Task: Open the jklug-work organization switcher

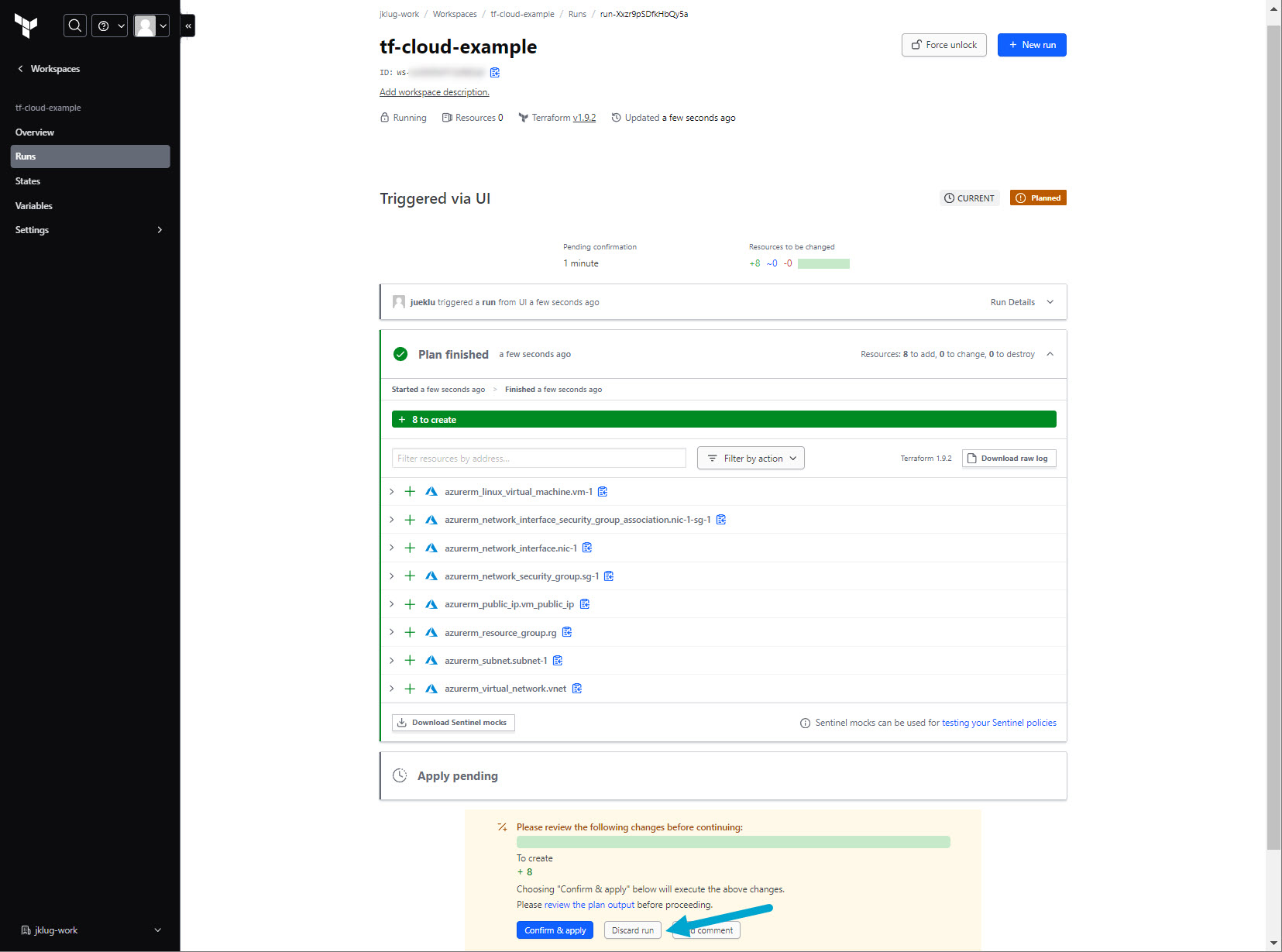Action: [90, 930]
